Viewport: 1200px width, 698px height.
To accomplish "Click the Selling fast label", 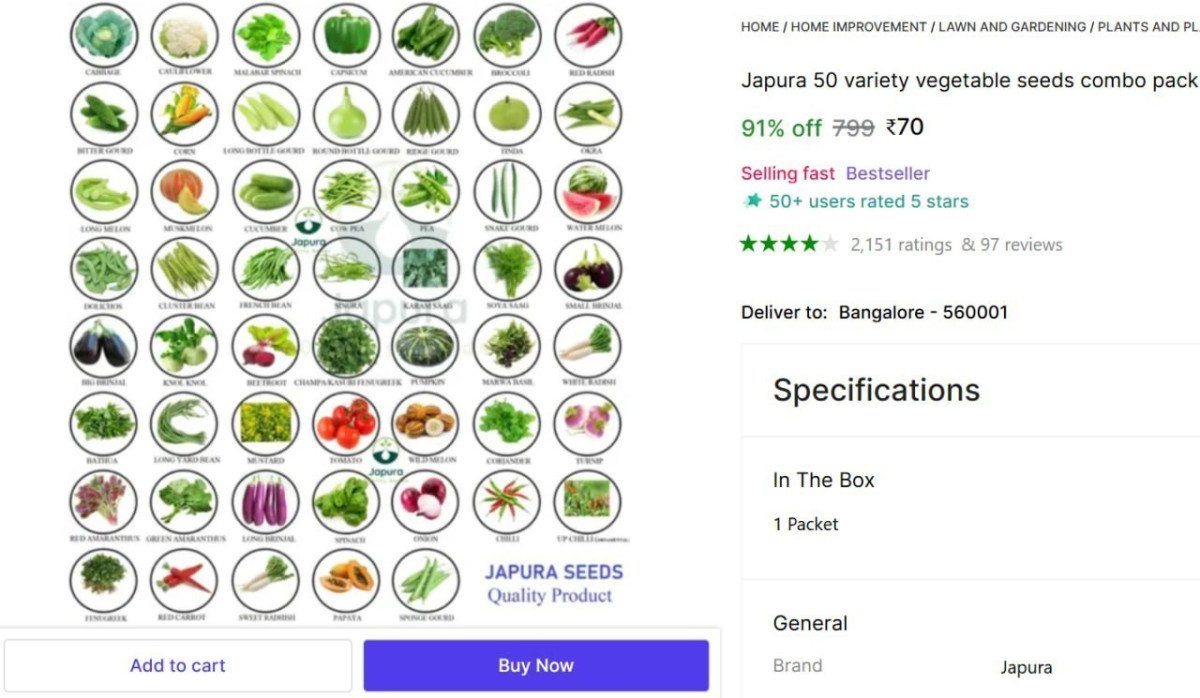I will pyautogui.click(x=787, y=173).
